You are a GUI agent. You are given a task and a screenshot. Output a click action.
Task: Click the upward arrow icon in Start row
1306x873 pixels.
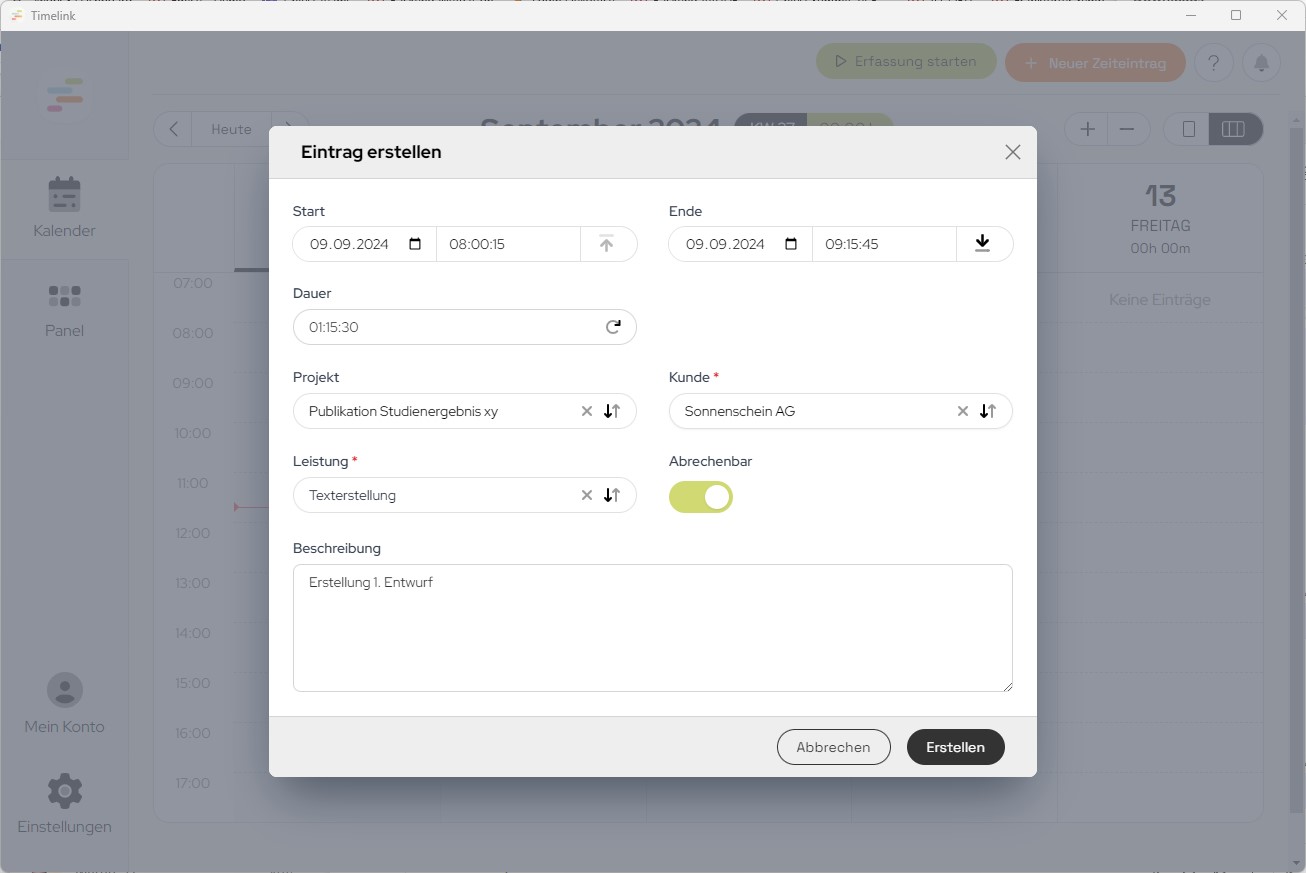pos(606,244)
